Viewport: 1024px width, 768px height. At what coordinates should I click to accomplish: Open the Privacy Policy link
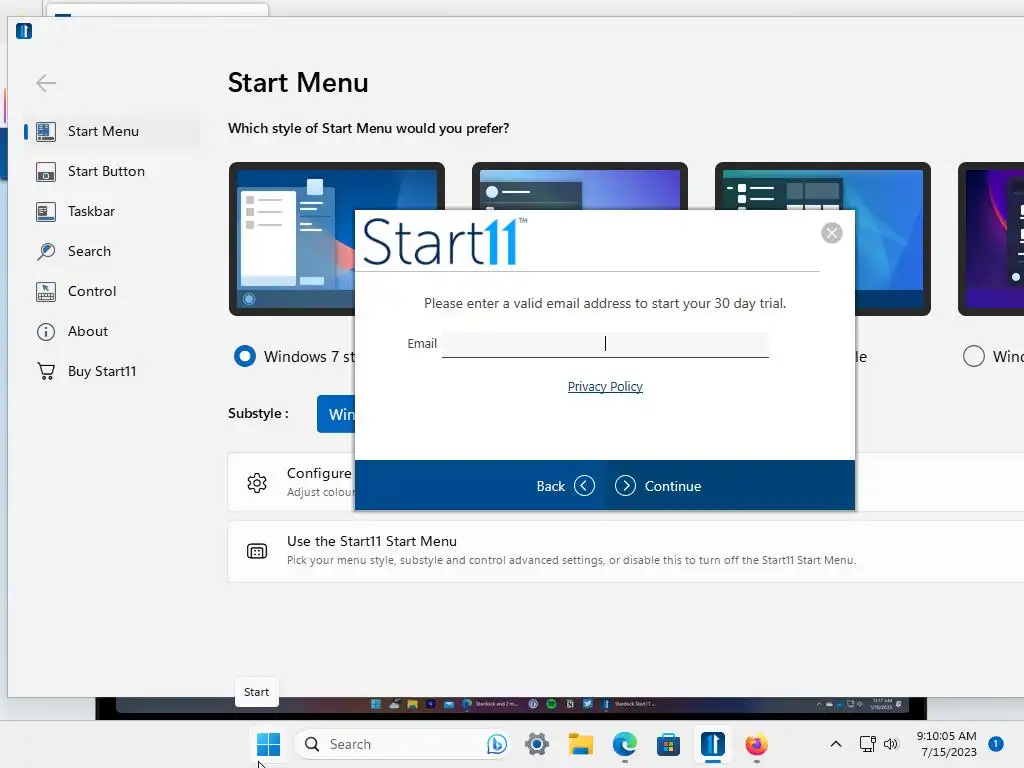click(605, 387)
